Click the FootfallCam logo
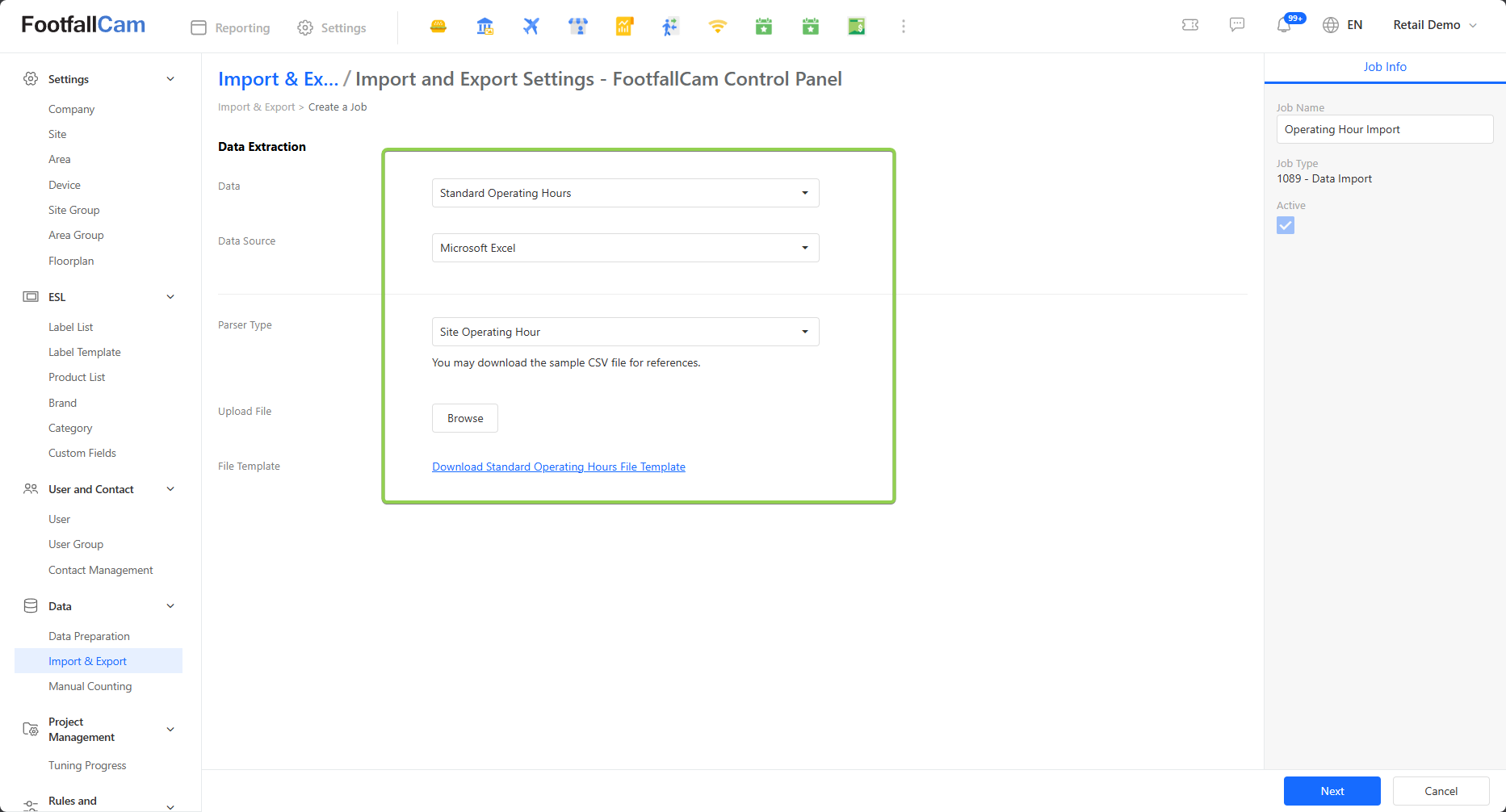 (83, 25)
